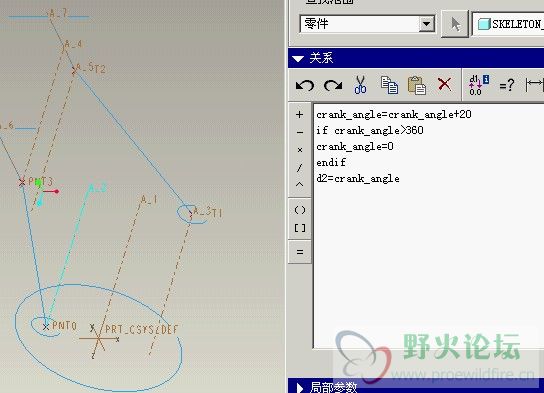This screenshot has height=393, width=544.
Task: Cut selected relation text with scissors
Action: [360, 85]
